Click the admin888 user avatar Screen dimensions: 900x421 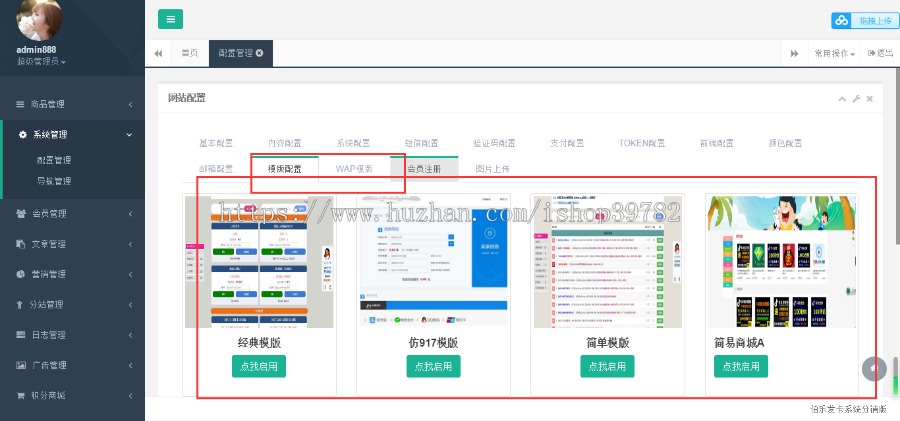(x=40, y=20)
